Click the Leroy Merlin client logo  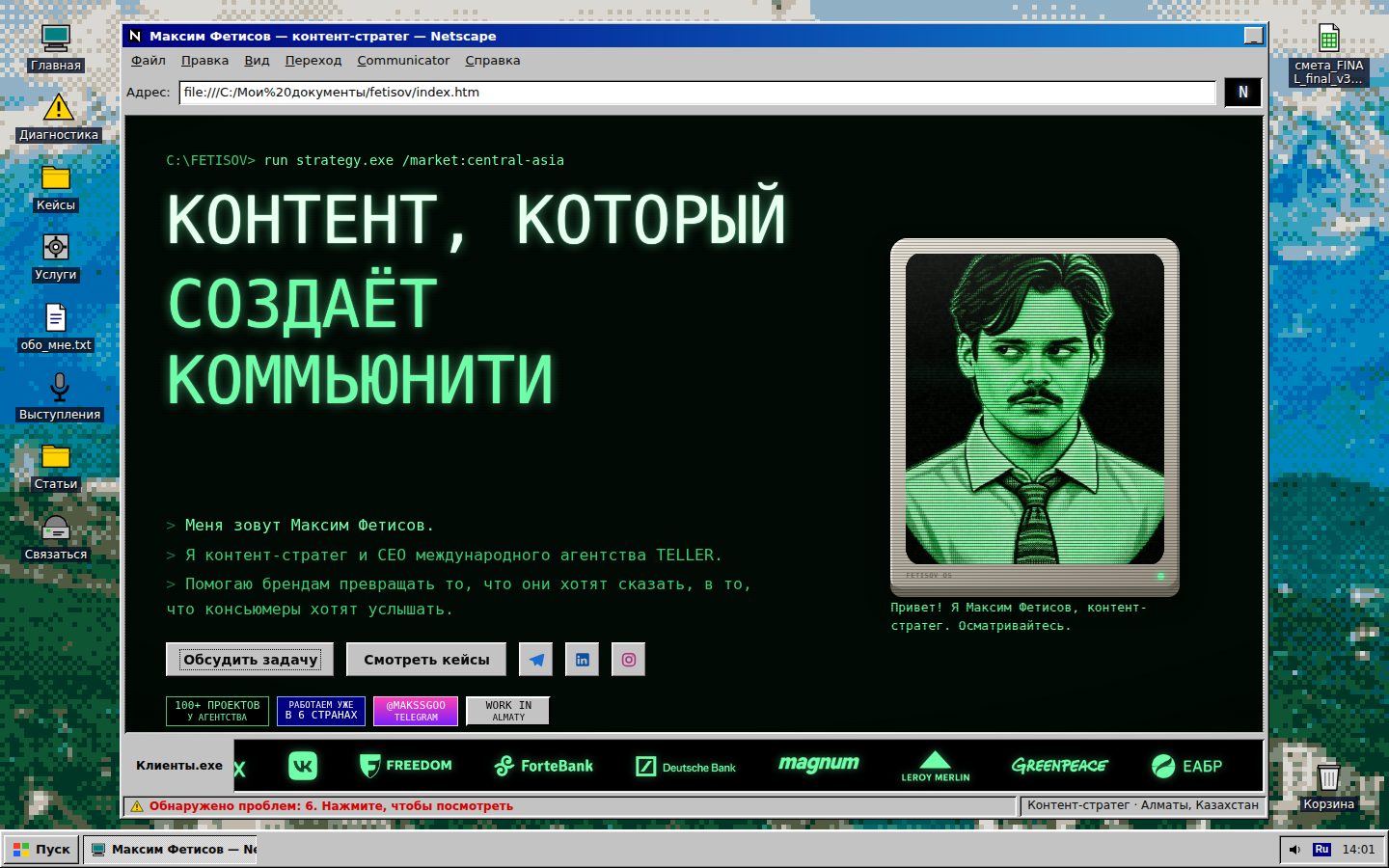click(x=936, y=766)
